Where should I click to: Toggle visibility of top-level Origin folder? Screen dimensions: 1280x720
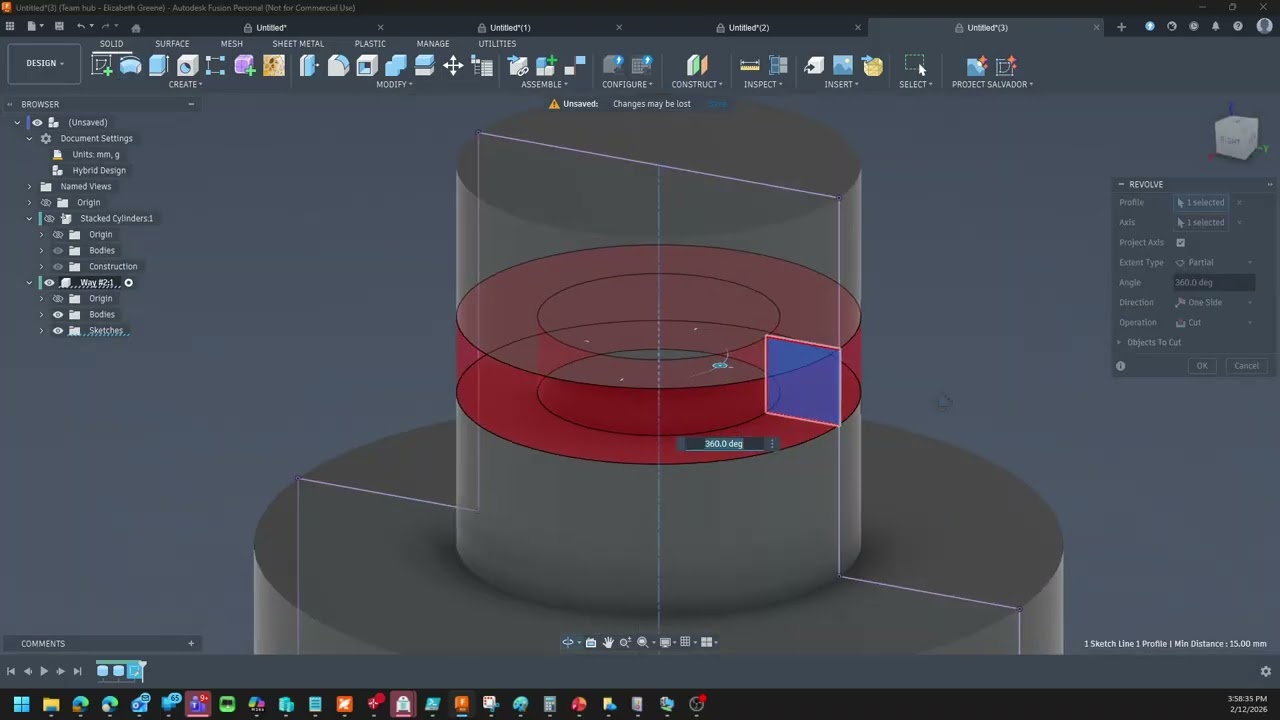coord(46,202)
